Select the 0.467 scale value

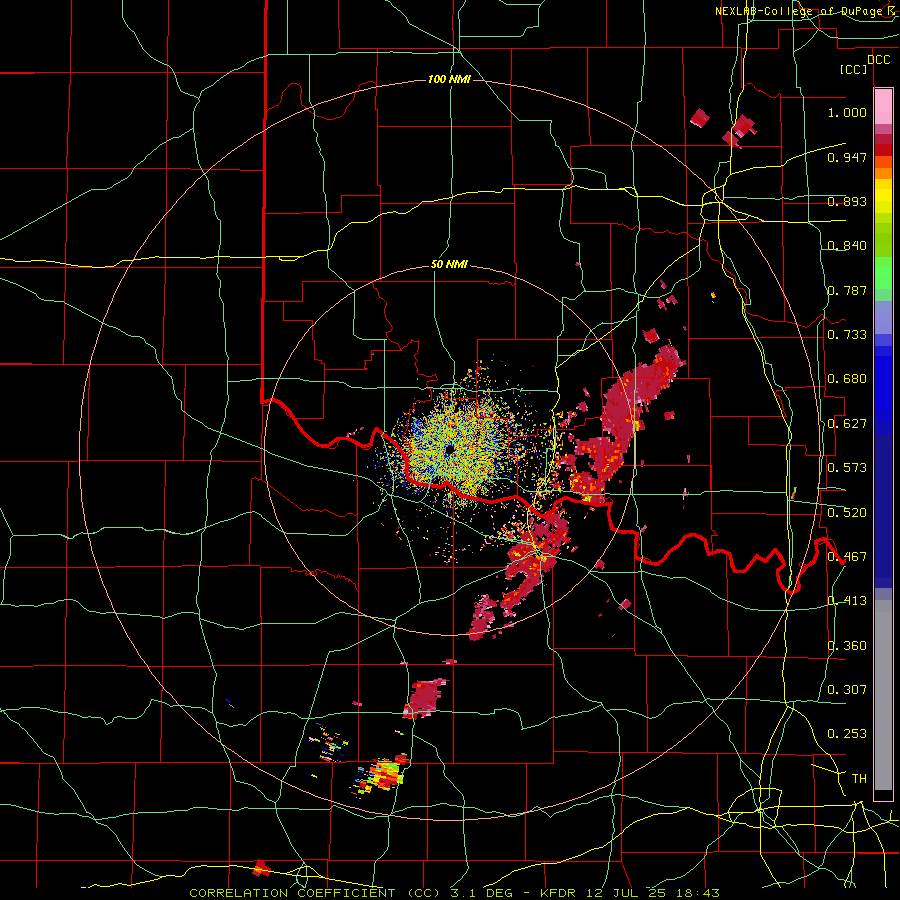(x=847, y=557)
